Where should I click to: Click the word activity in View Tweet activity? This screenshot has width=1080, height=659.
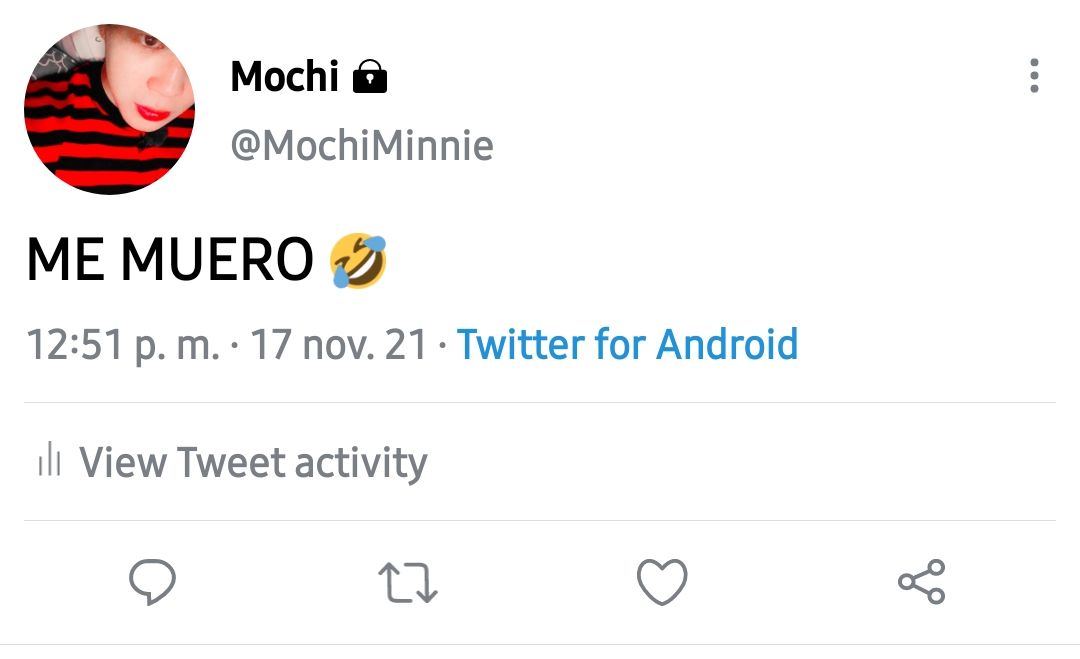point(362,463)
